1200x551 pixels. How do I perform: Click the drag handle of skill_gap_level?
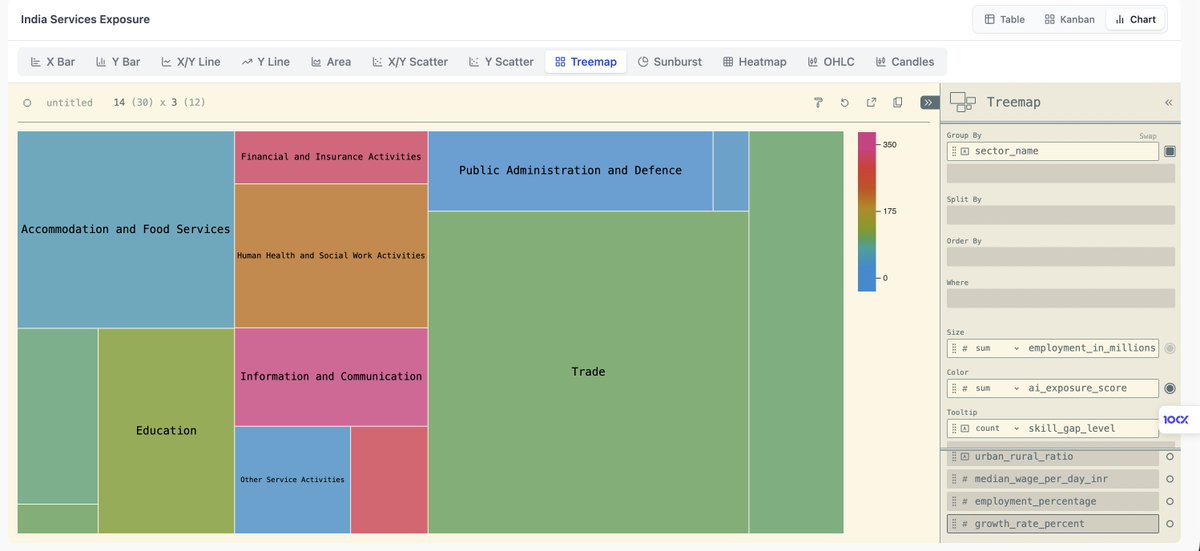(954, 428)
